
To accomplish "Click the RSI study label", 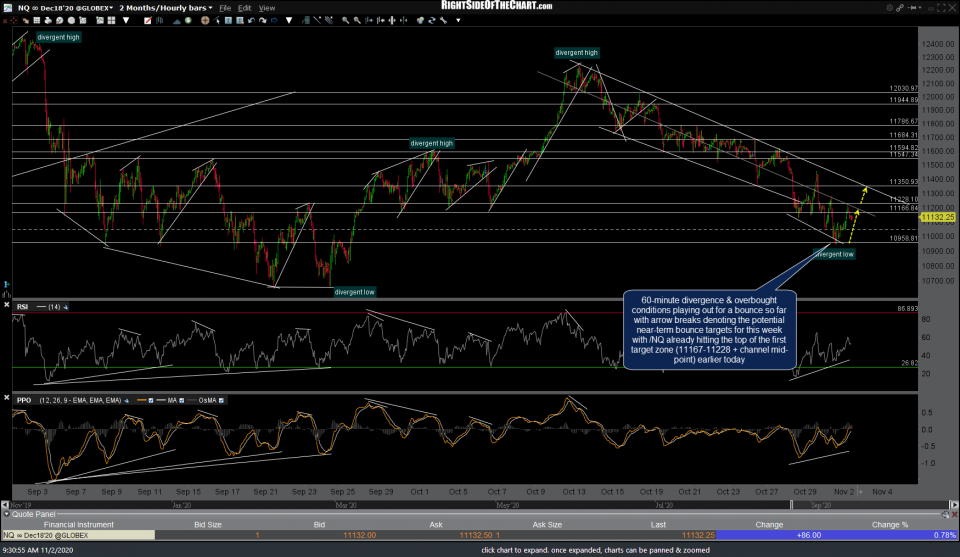I will [x=23, y=307].
